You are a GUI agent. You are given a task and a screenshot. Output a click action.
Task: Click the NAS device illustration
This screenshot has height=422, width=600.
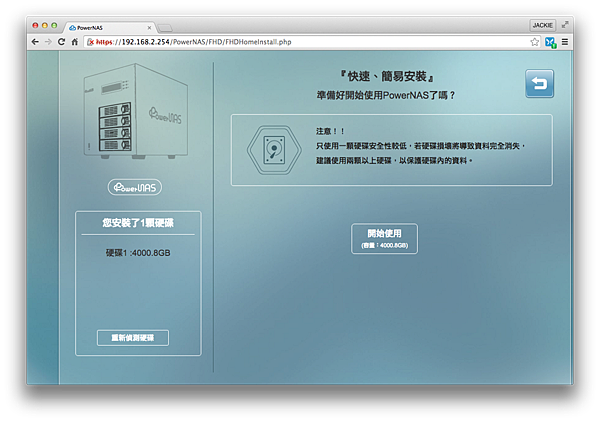pyautogui.click(x=135, y=111)
